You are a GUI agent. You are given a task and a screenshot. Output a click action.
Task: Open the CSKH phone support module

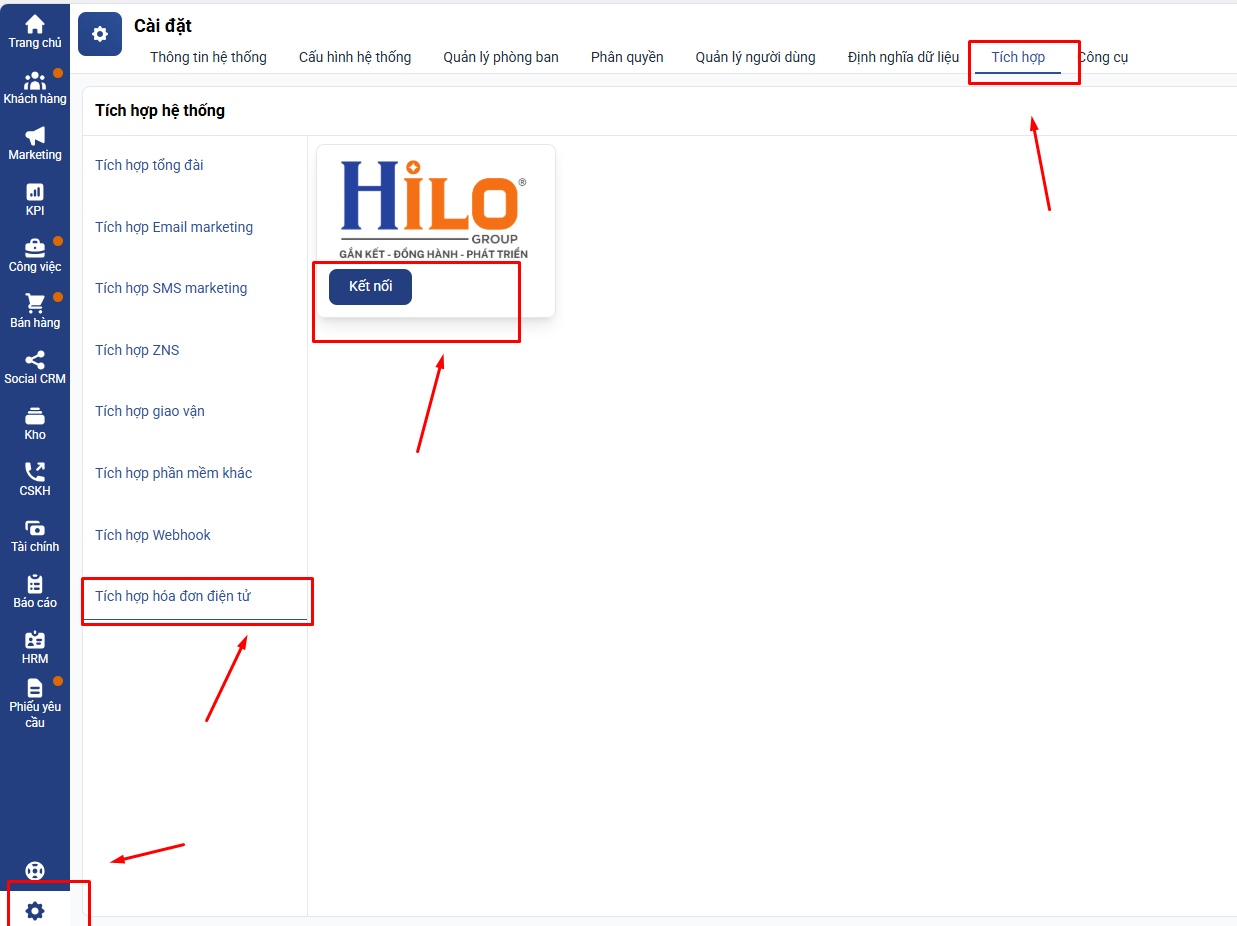35,479
